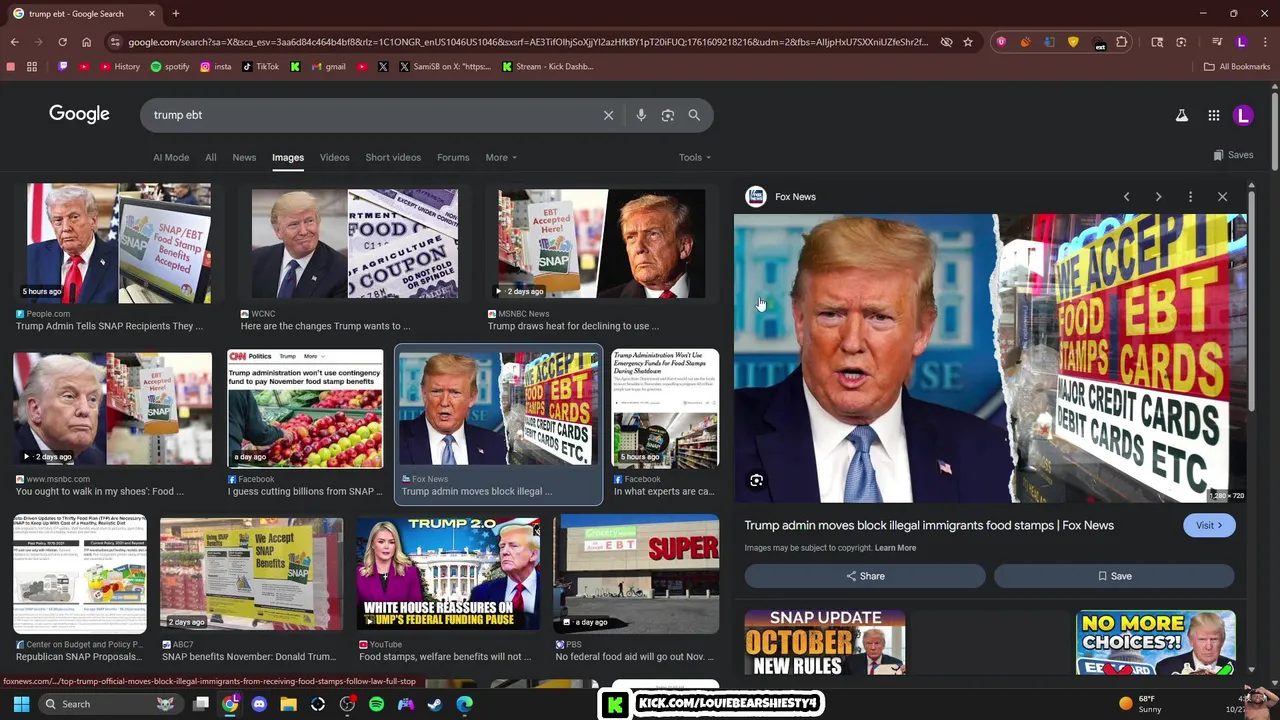Open the WCNC food coupon image result
The image size is (1280, 720).
[x=355, y=243]
